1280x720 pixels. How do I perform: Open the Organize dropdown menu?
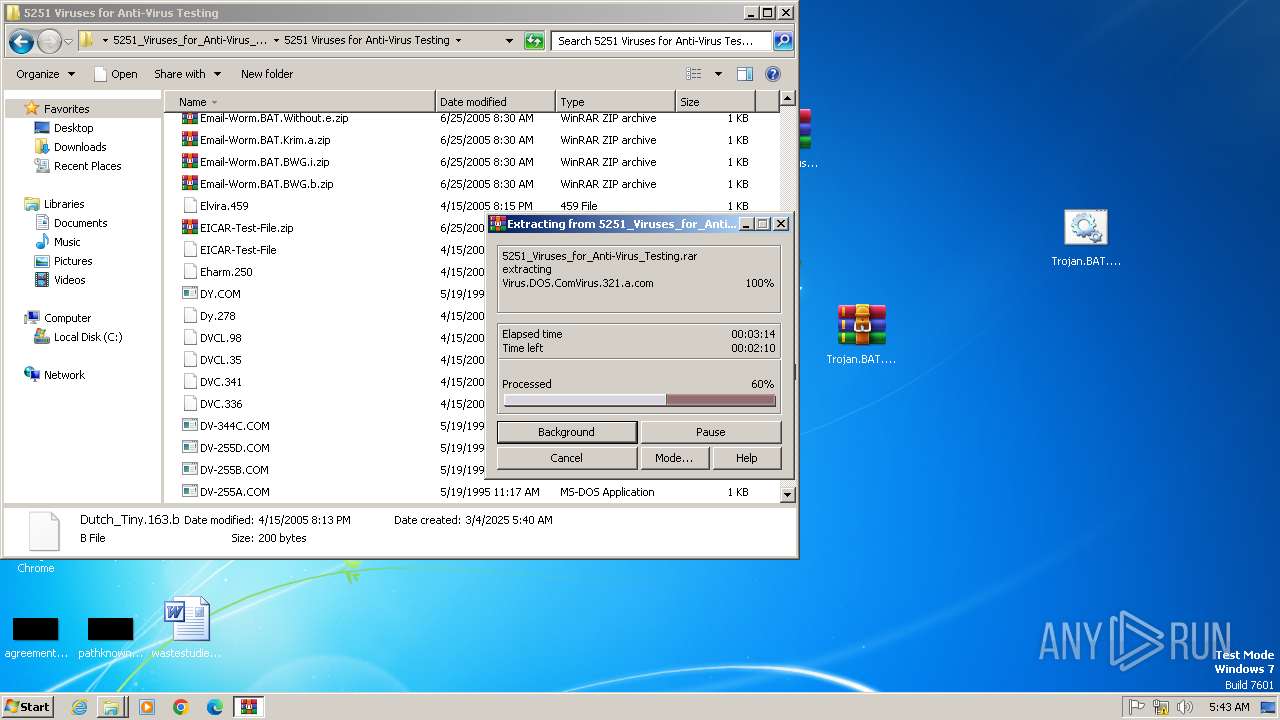[45, 74]
